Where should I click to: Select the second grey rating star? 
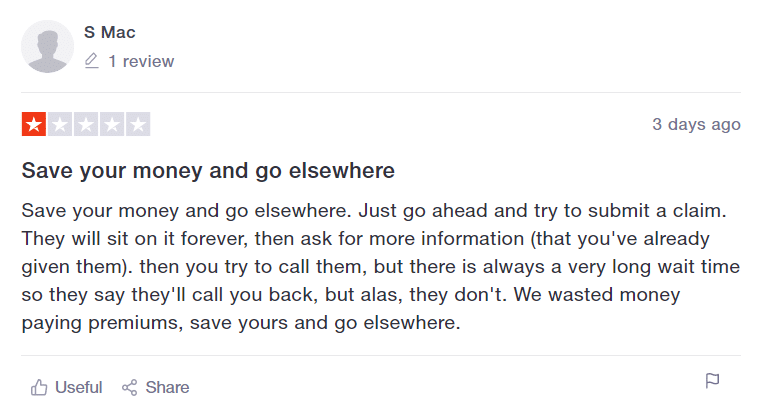(60, 124)
